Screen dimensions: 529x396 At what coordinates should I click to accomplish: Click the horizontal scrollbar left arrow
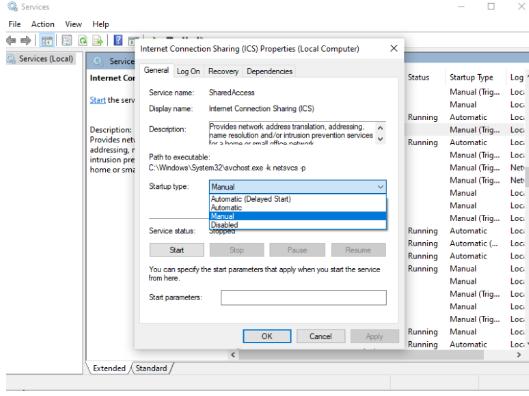click(x=233, y=355)
